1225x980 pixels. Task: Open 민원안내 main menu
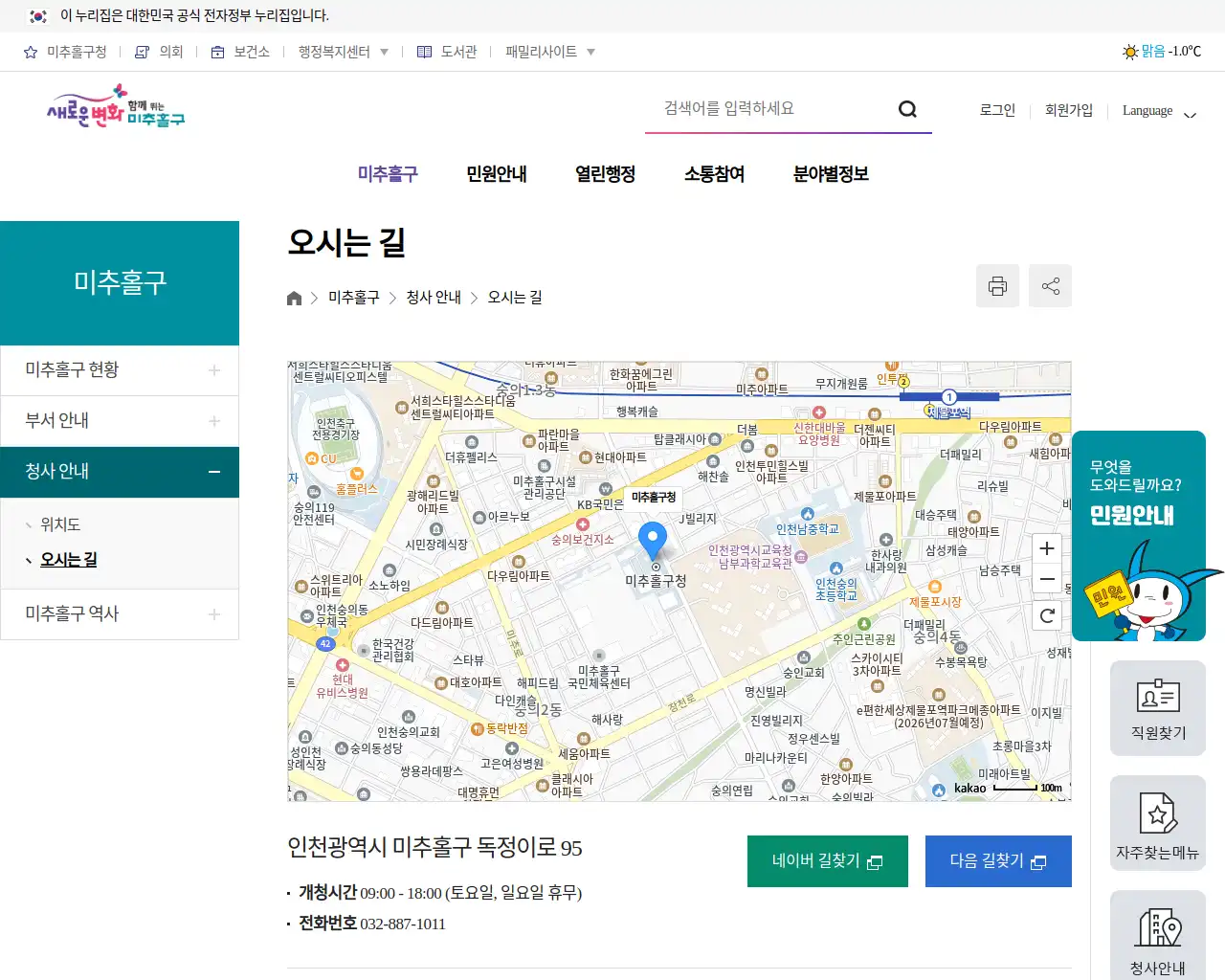click(x=497, y=174)
